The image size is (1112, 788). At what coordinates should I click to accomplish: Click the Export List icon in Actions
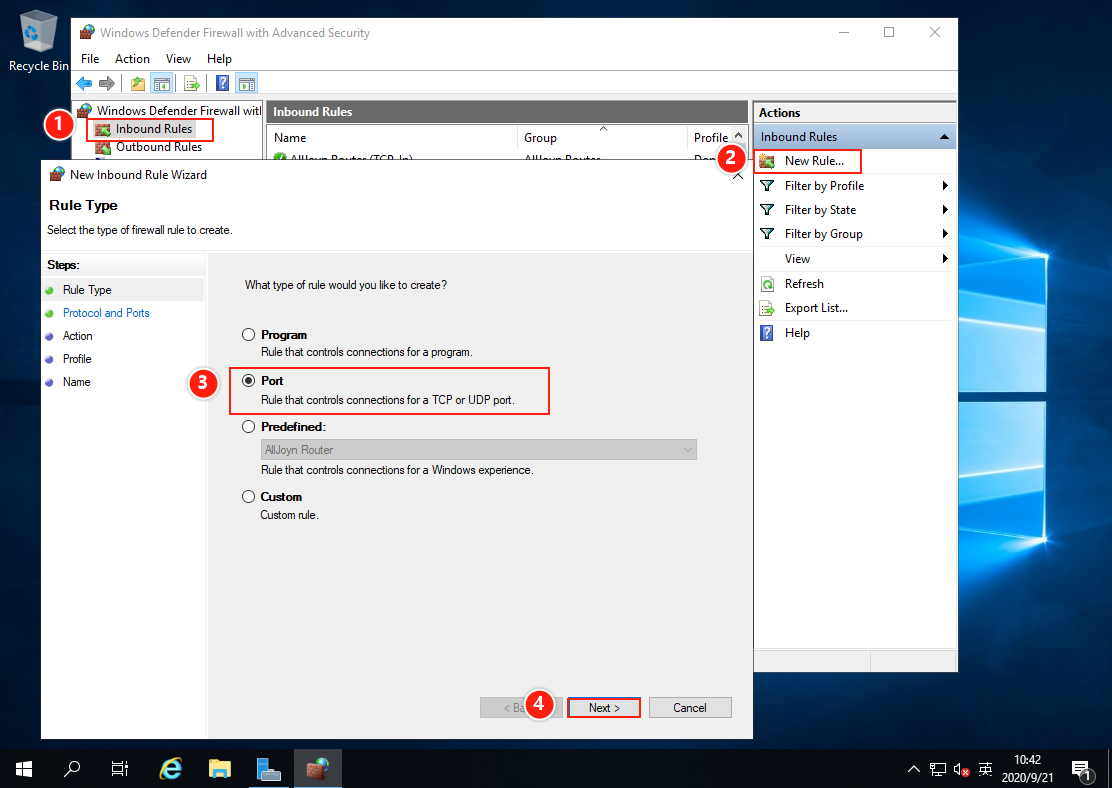[x=767, y=309]
